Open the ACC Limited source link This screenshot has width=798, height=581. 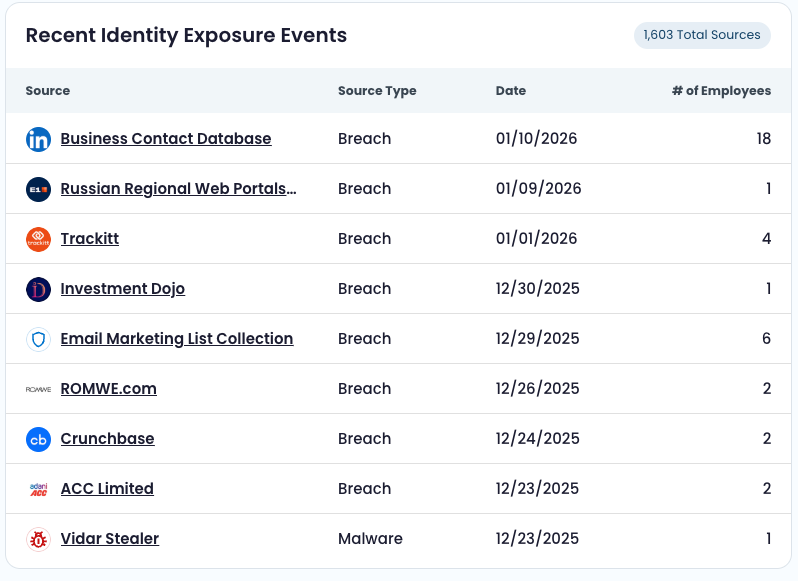[107, 488]
